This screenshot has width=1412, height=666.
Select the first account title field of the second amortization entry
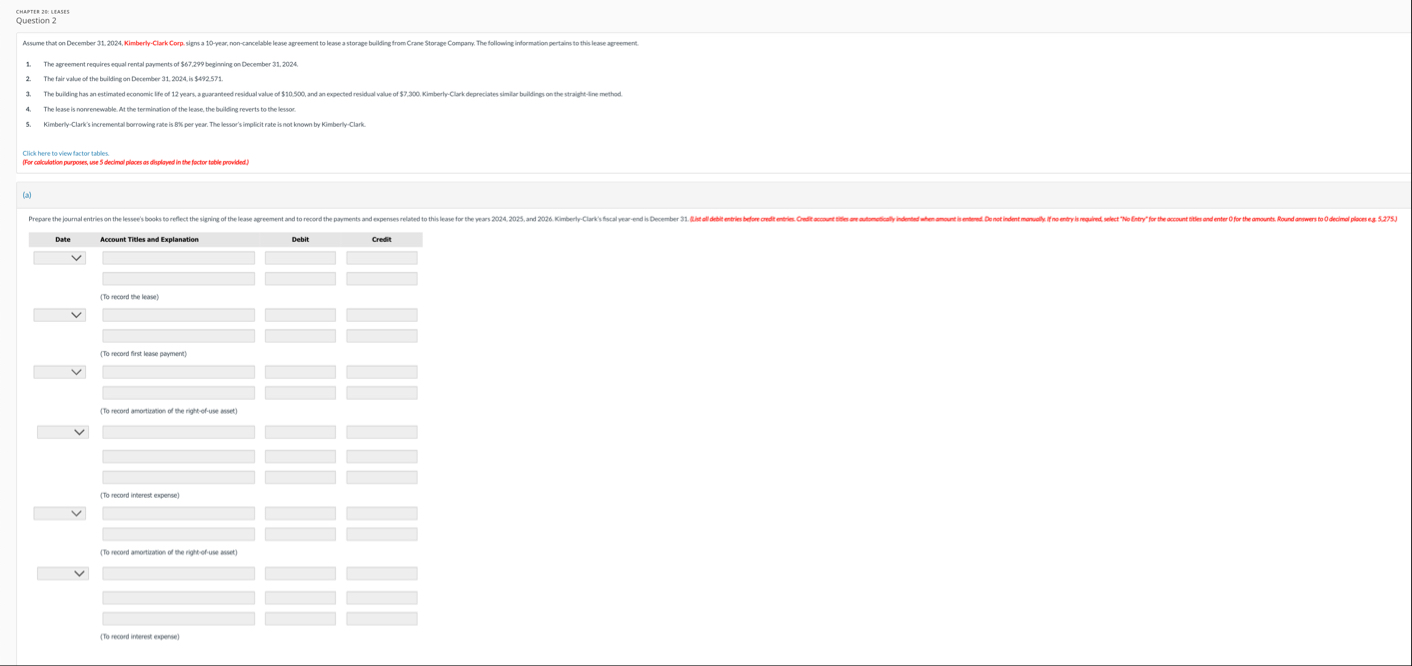(178, 513)
